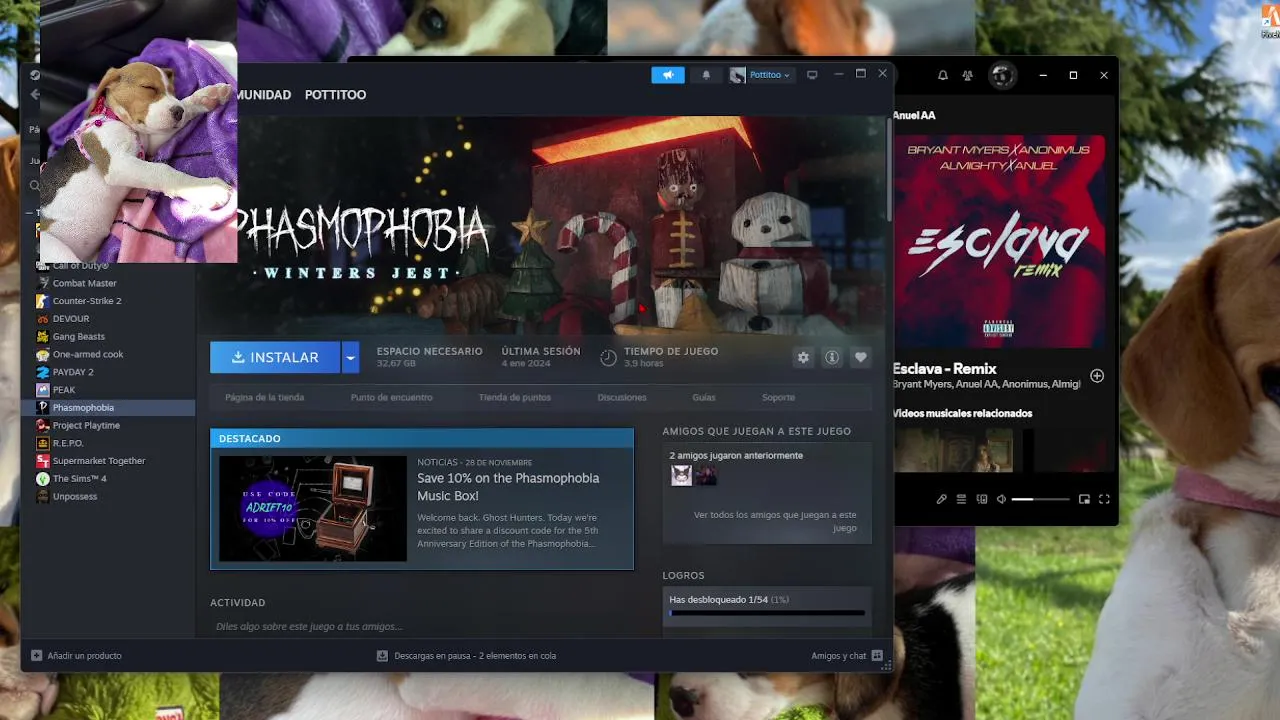
Task: Add Phasmophobia to favorites with heart
Action: click(860, 357)
